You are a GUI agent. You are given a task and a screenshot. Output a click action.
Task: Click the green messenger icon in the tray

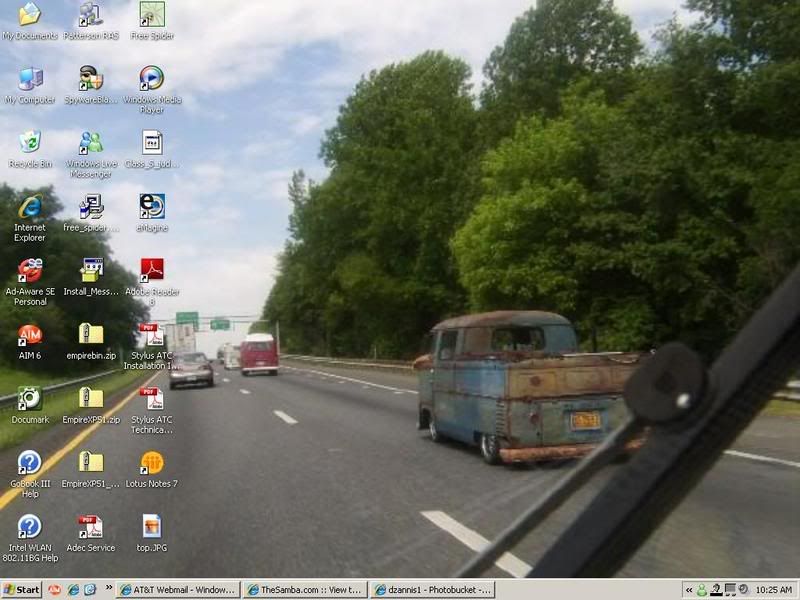point(702,590)
